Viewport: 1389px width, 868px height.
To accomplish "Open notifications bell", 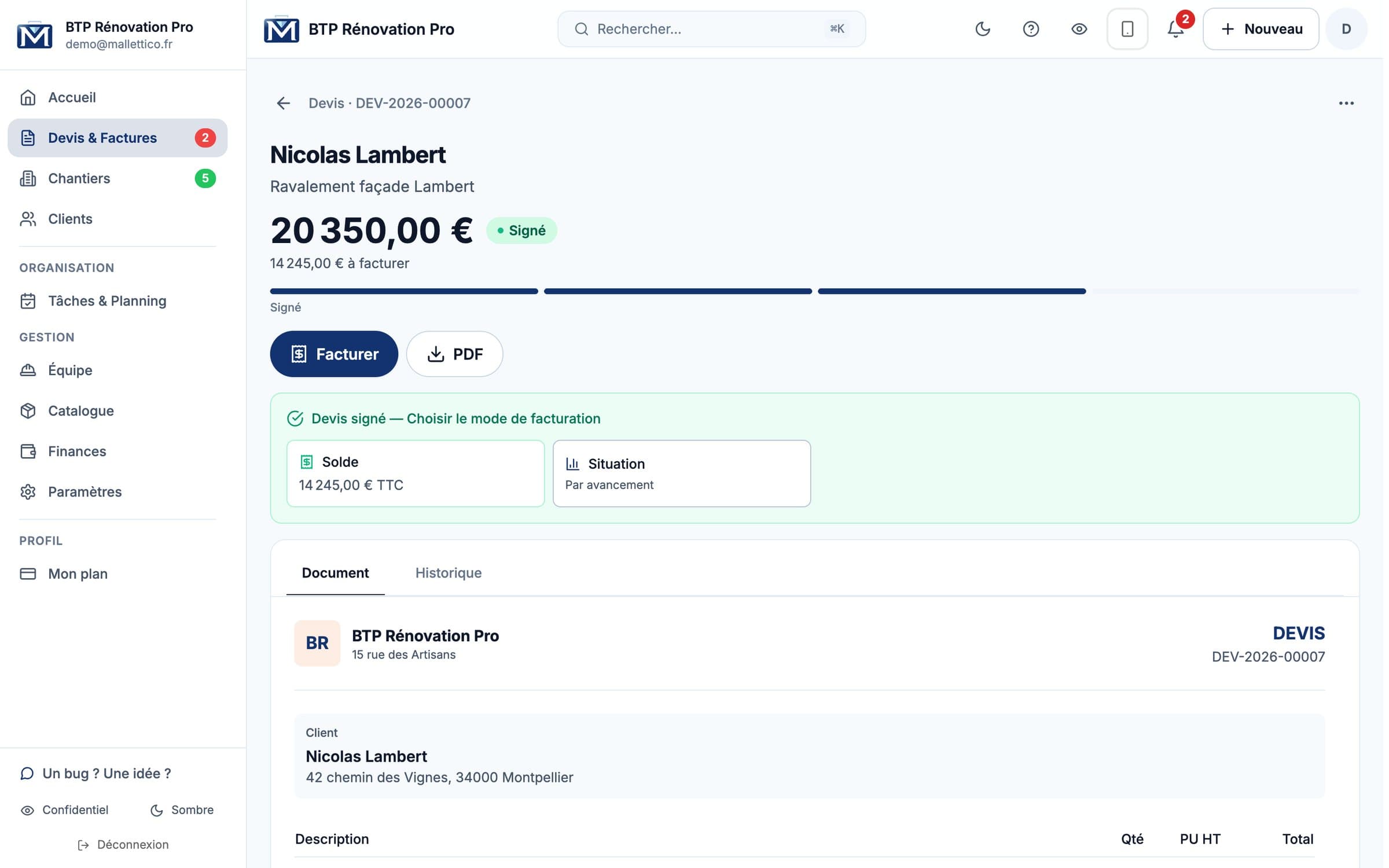I will [1175, 29].
